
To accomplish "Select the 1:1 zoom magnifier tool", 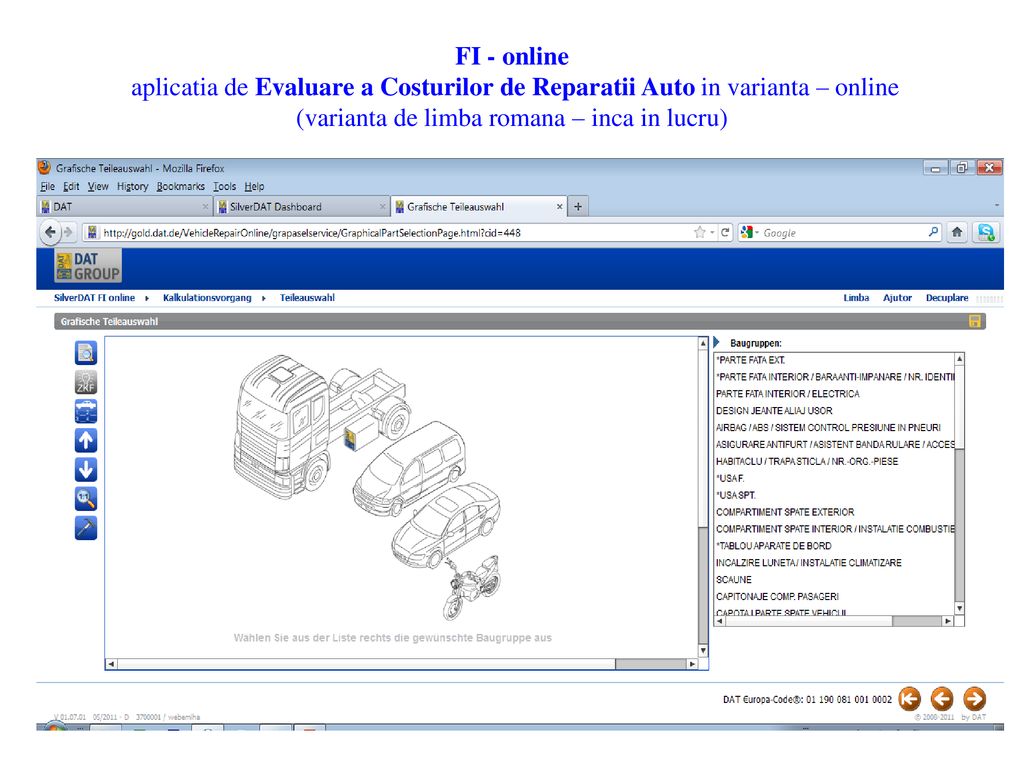I will [x=86, y=498].
